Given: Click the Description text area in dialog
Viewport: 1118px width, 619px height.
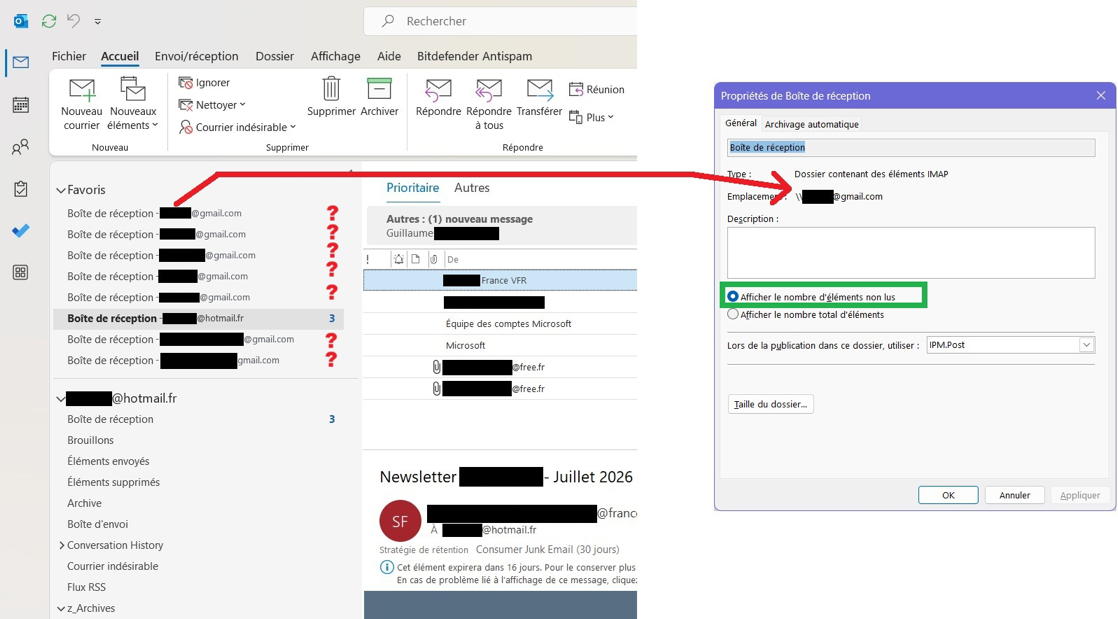Looking at the screenshot, I should point(911,252).
